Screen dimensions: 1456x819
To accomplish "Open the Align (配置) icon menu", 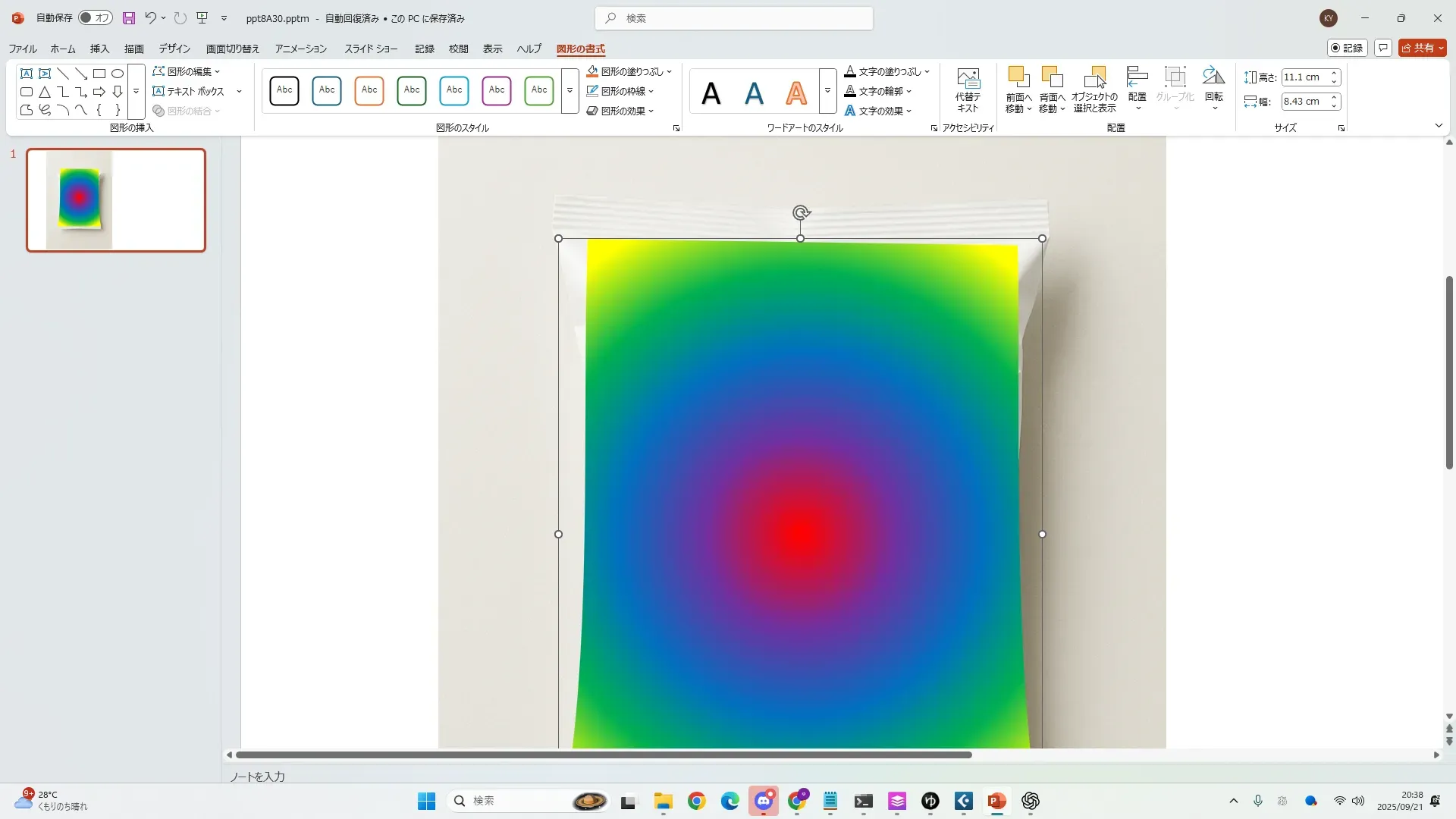I will click(1137, 79).
